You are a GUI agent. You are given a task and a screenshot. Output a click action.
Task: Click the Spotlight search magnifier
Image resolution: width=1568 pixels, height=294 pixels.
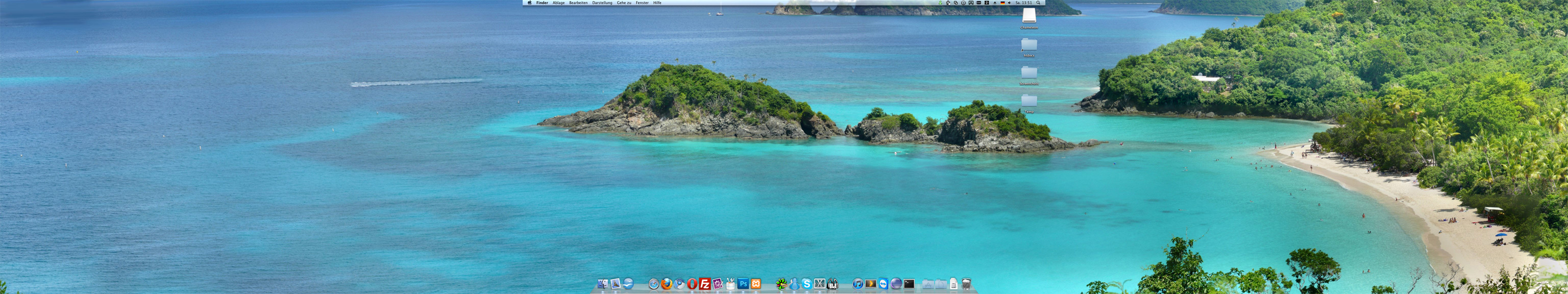click(x=1038, y=3)
